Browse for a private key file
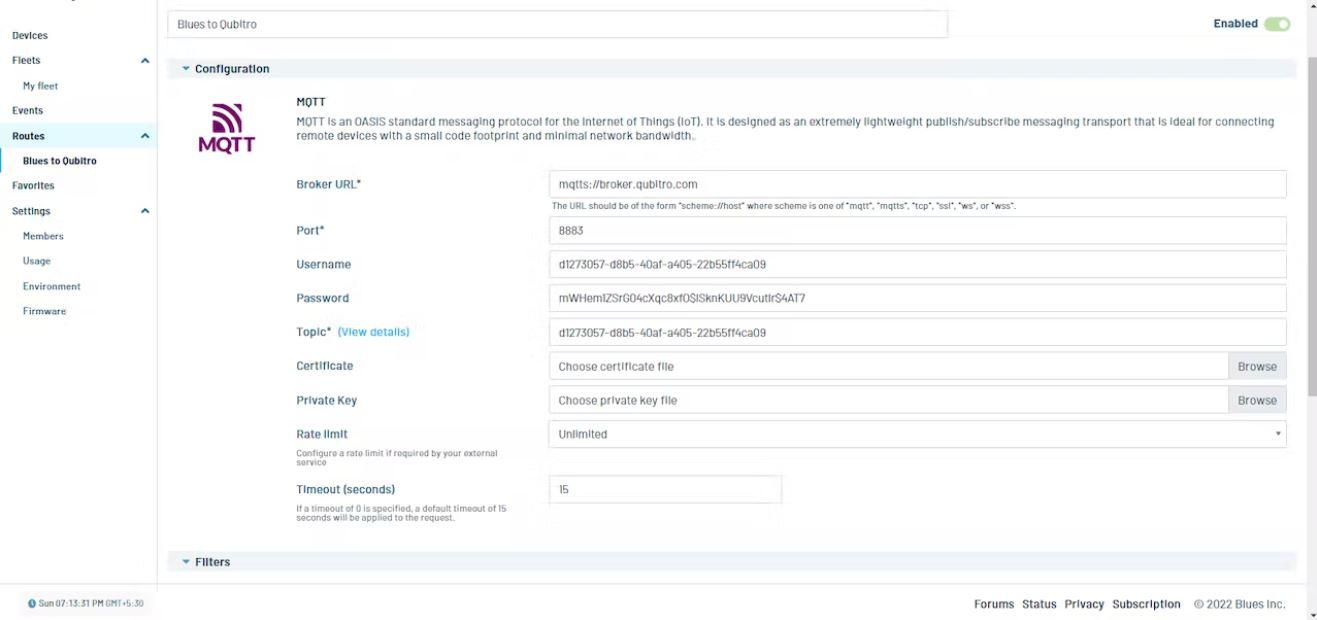This screenshot has width=1317, height=620. tap(1257, 399)
